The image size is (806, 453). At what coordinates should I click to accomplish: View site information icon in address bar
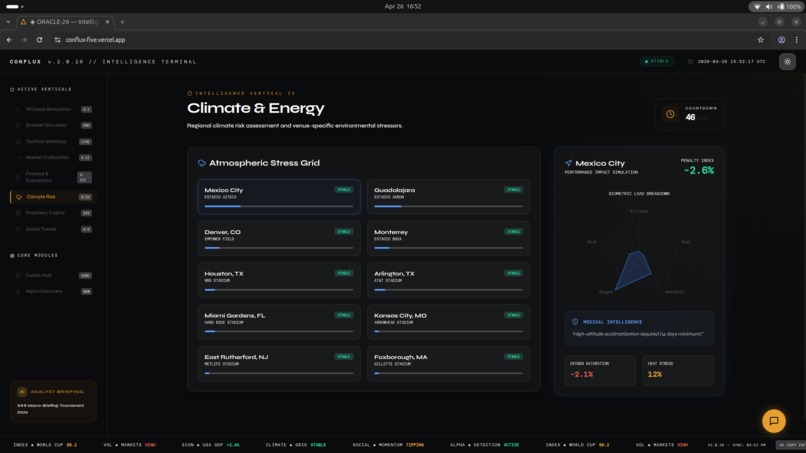[x=57, y=40]
